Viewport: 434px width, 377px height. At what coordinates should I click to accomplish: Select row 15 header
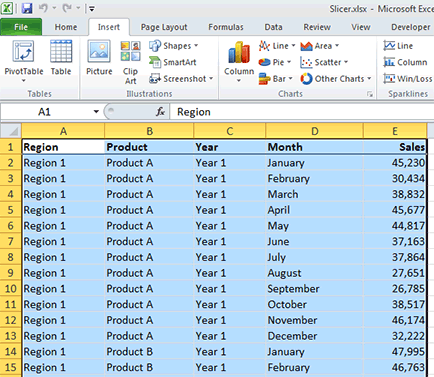click(11, 367)
